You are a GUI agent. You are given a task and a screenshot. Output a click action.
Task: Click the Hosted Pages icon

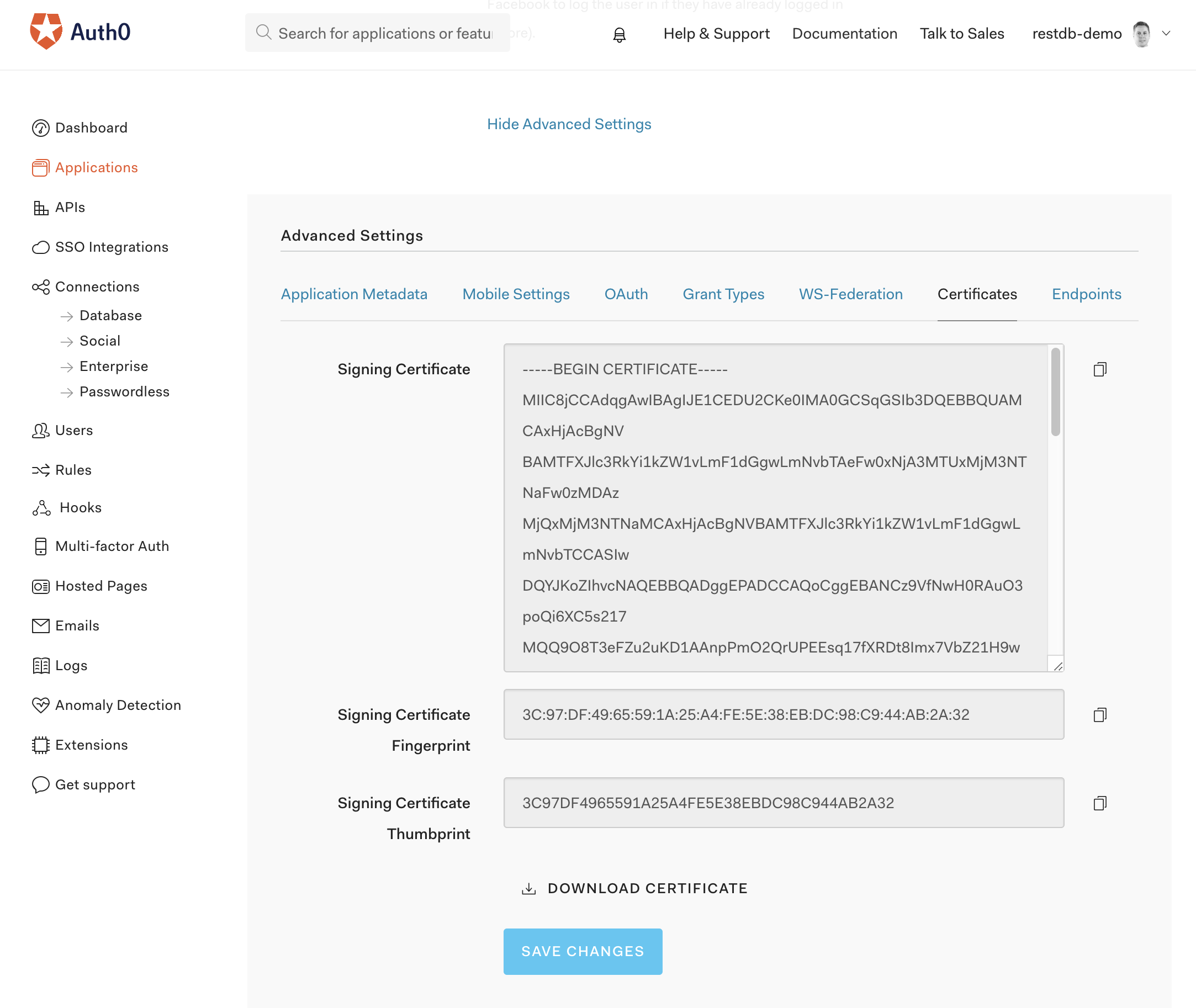pos(40,586)
